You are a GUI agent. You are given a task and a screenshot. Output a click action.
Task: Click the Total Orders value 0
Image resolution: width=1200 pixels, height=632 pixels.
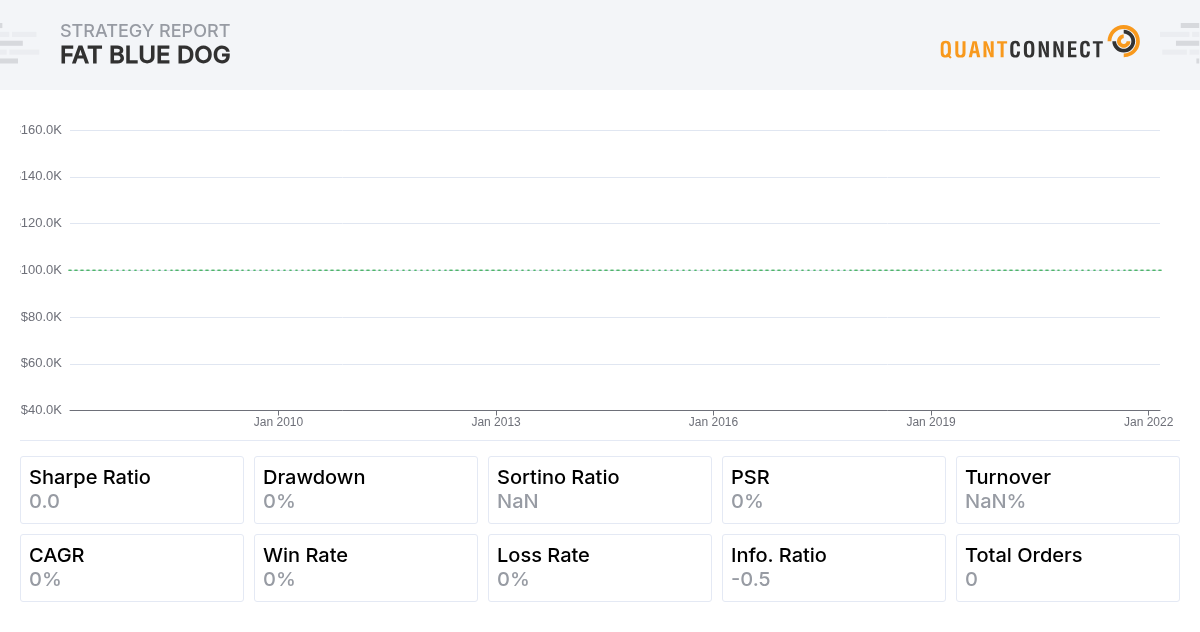click(x=971, y=580)
